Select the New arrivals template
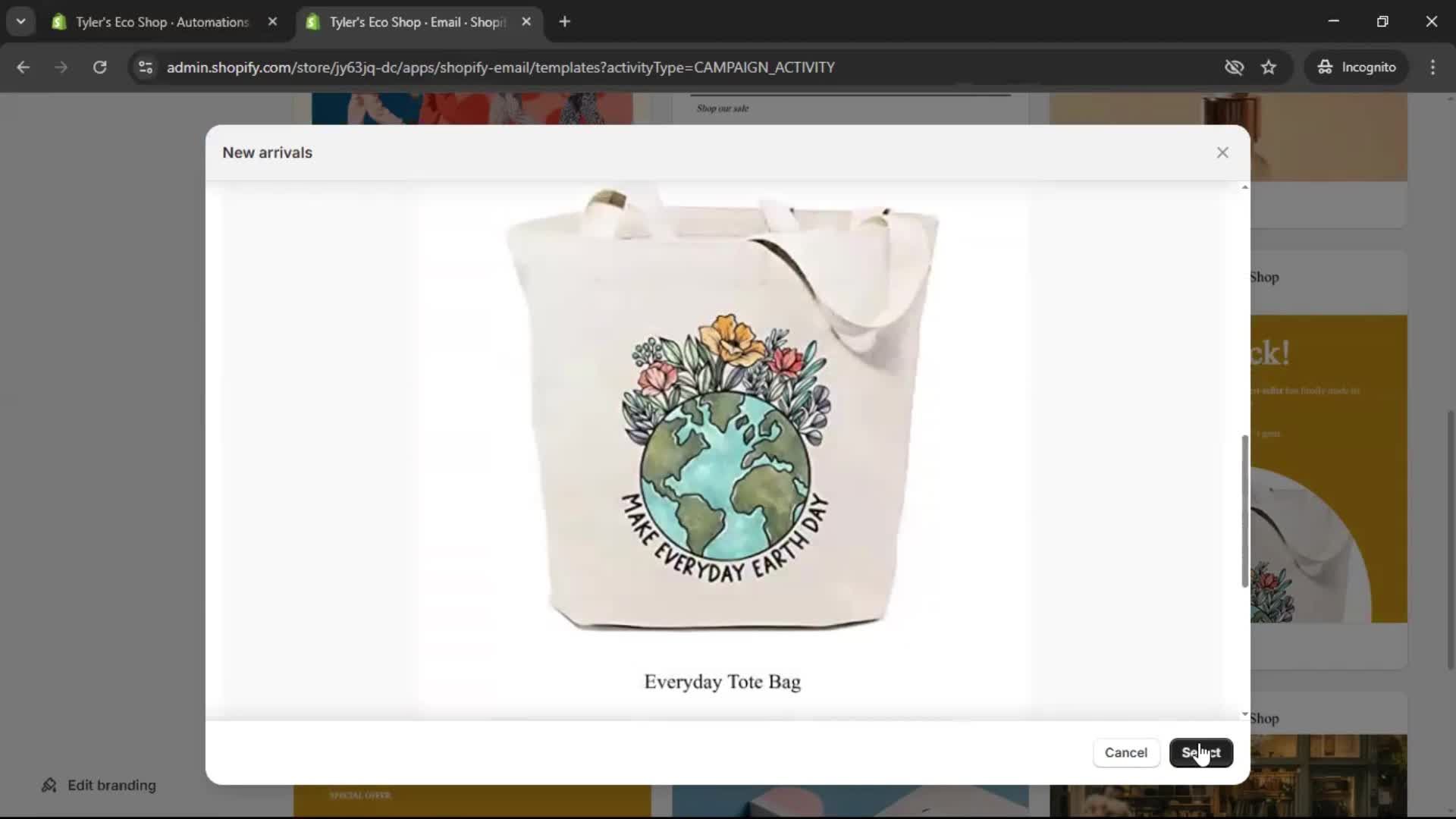Image resolution: width=1456 pixels, height=819 pixels. (1201, 752)
